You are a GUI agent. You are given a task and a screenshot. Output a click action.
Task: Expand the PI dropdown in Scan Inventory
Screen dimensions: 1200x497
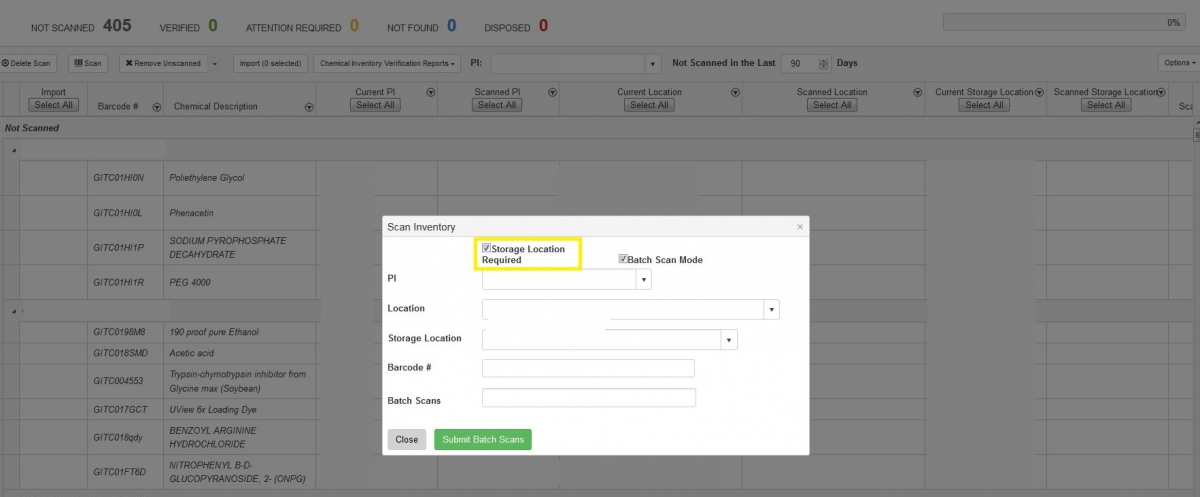point(644,280)
